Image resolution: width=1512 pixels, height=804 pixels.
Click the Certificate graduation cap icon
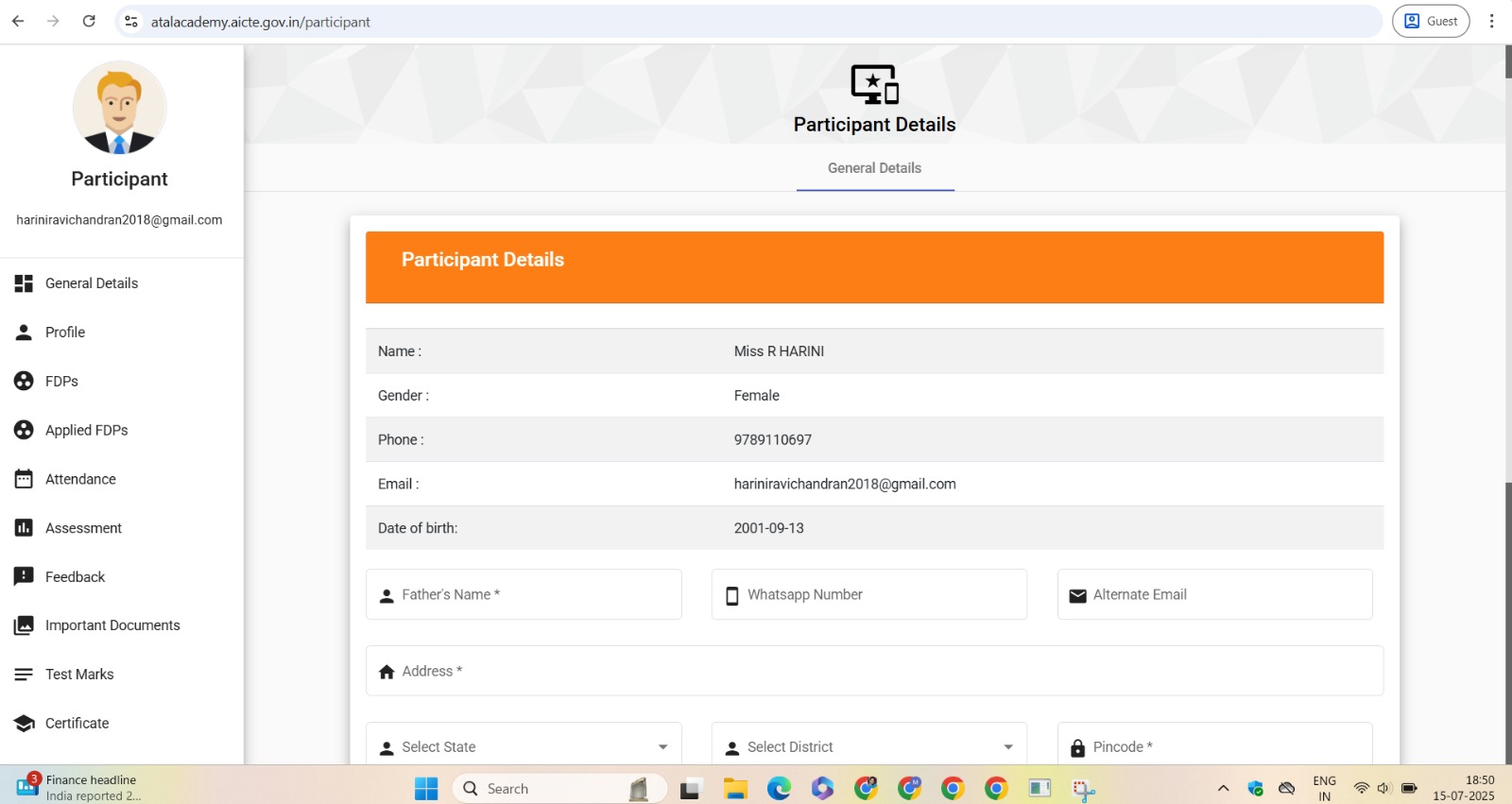24,724
